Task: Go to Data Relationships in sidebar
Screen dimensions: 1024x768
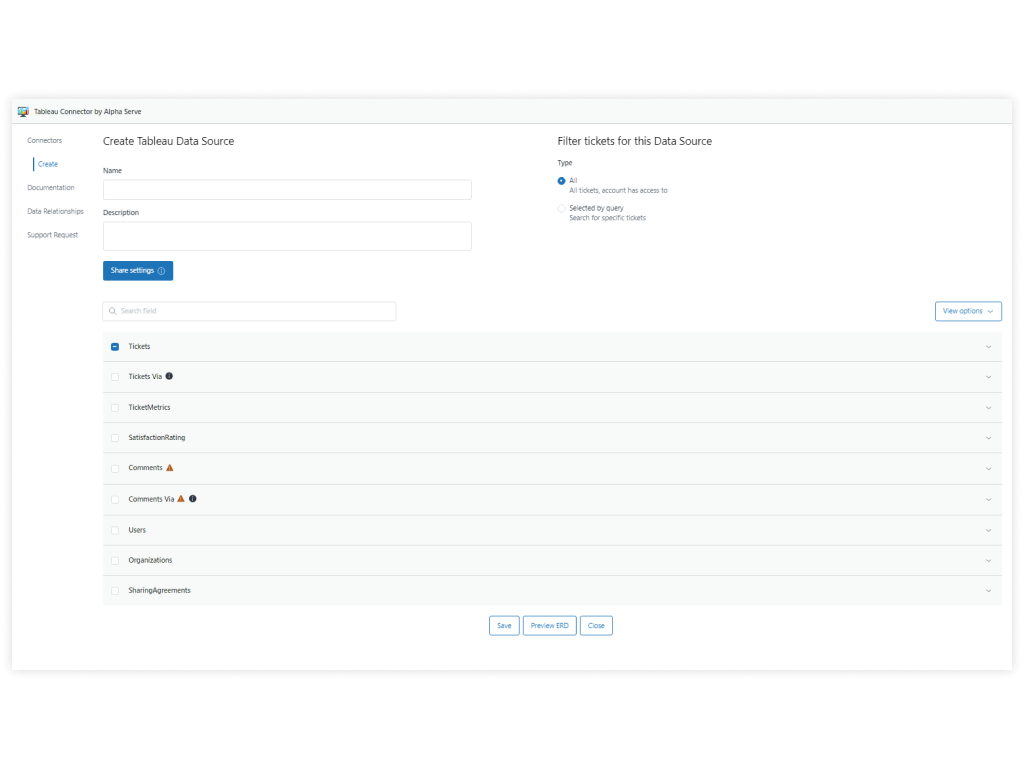Action: point(53,211)
